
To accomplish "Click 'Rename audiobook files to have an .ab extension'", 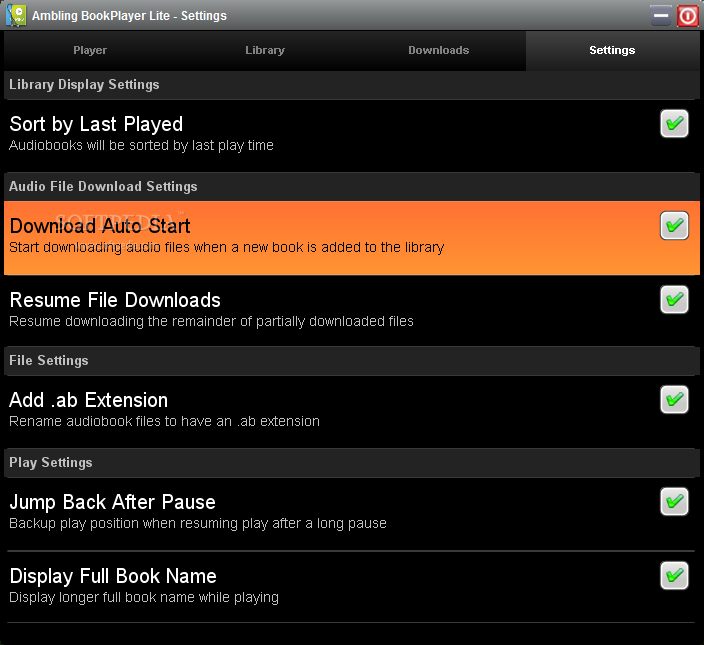I will click(164, 421).
